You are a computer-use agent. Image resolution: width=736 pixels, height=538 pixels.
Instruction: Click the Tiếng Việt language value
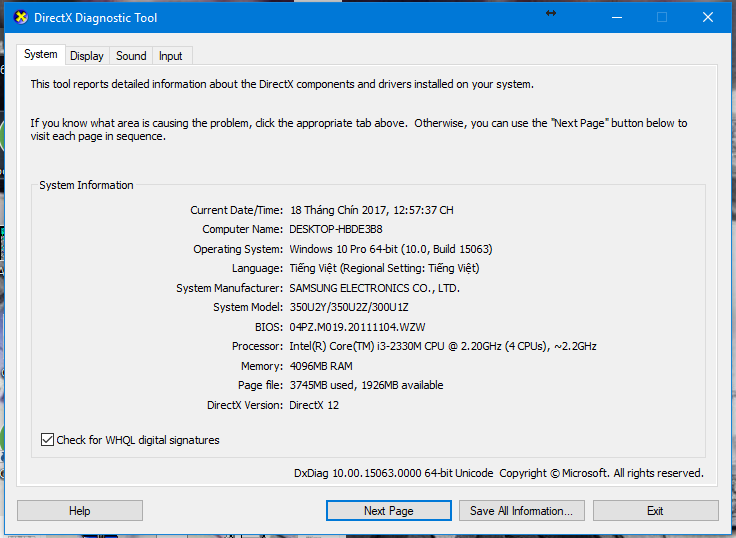[x=384, y=269]
